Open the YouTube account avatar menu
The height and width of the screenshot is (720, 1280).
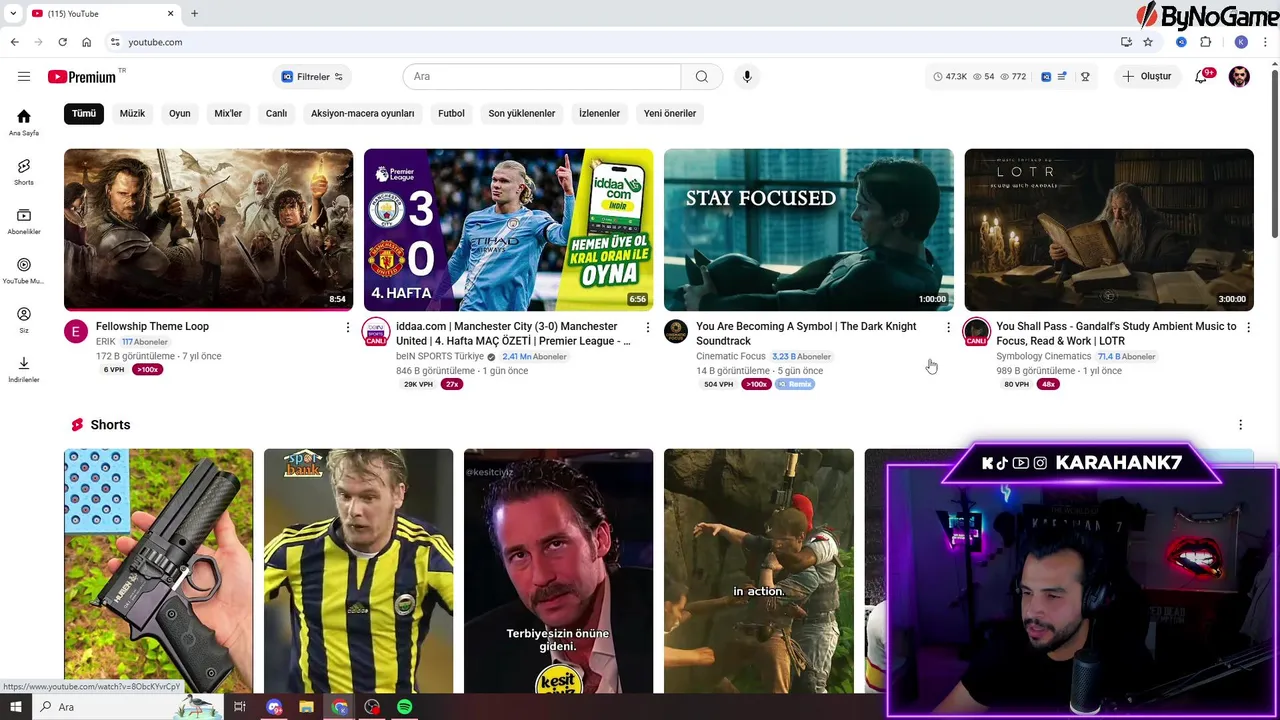click(1239, 77)
